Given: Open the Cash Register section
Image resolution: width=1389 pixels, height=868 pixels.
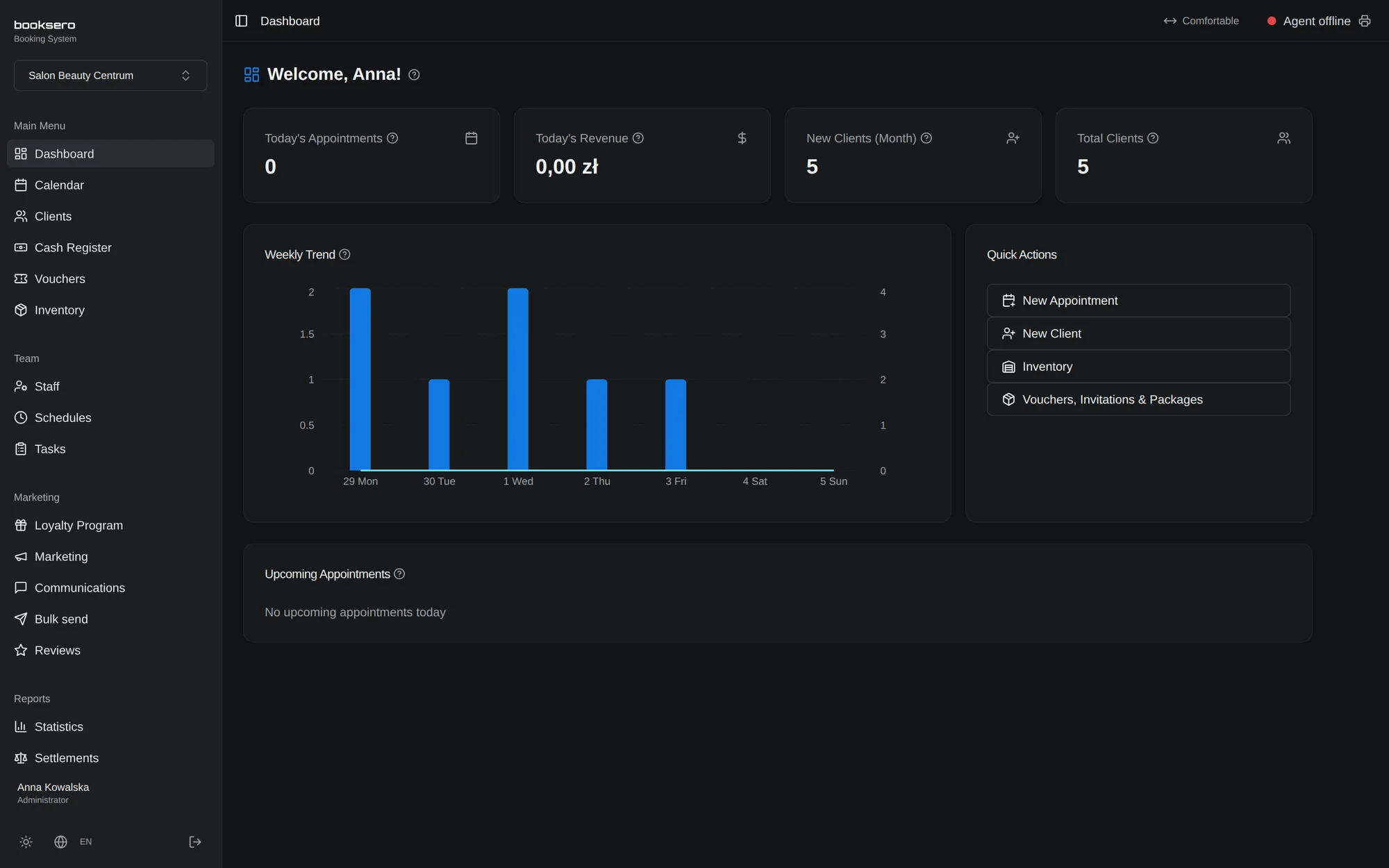Looking at the screenshot, I should coord(110,247).
